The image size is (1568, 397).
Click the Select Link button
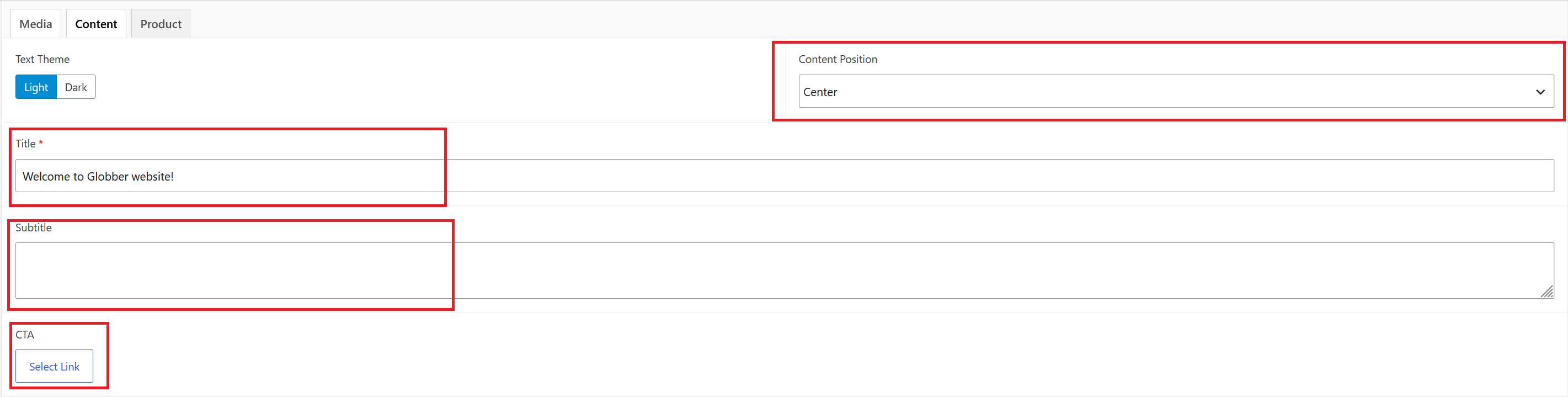coord(54,366)
